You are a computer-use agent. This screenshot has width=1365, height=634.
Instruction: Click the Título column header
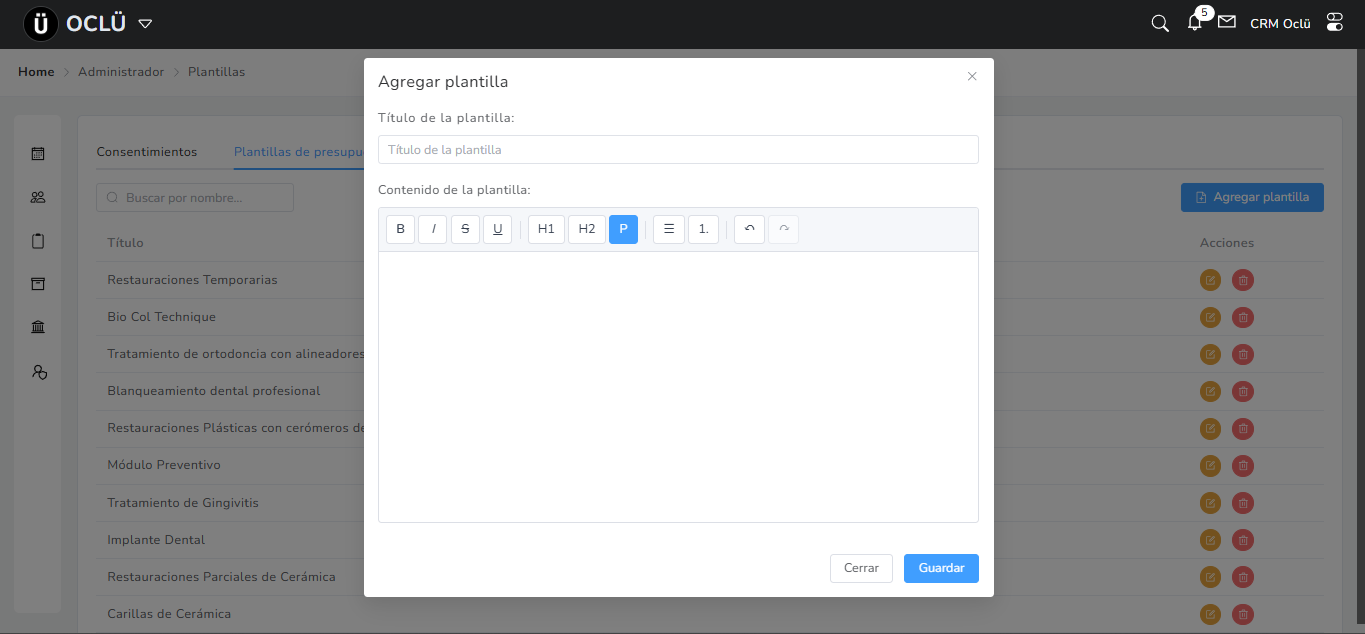pos(125,243)
